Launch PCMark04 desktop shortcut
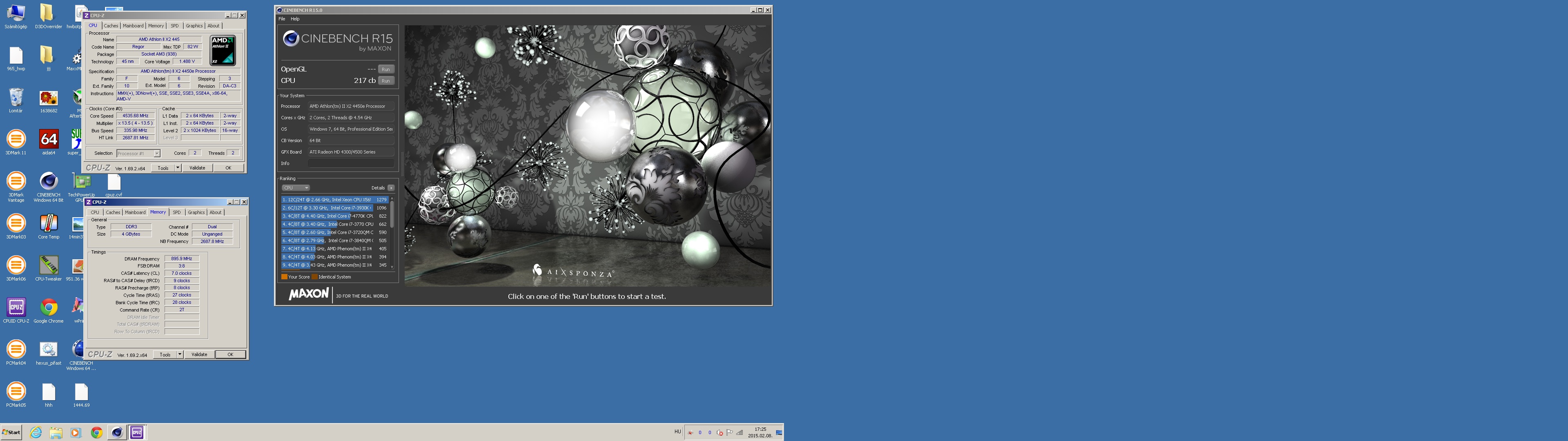 coord(16,353)
